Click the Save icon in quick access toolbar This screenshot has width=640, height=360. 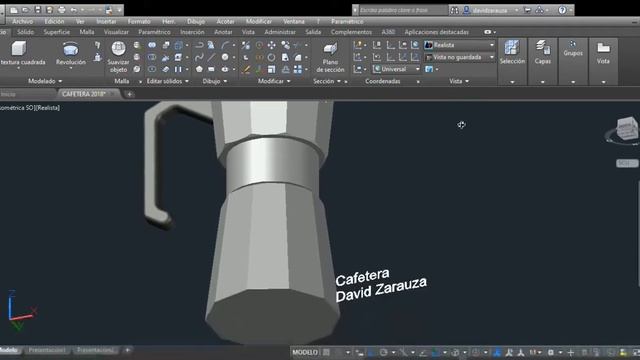[x=38, y=10]
